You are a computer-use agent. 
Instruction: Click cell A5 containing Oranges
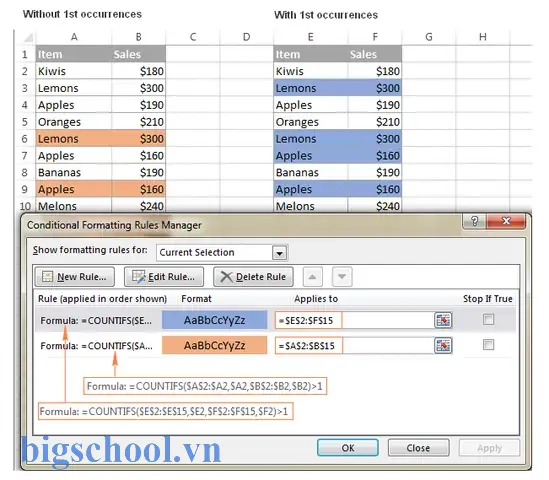tap(74, 122)
